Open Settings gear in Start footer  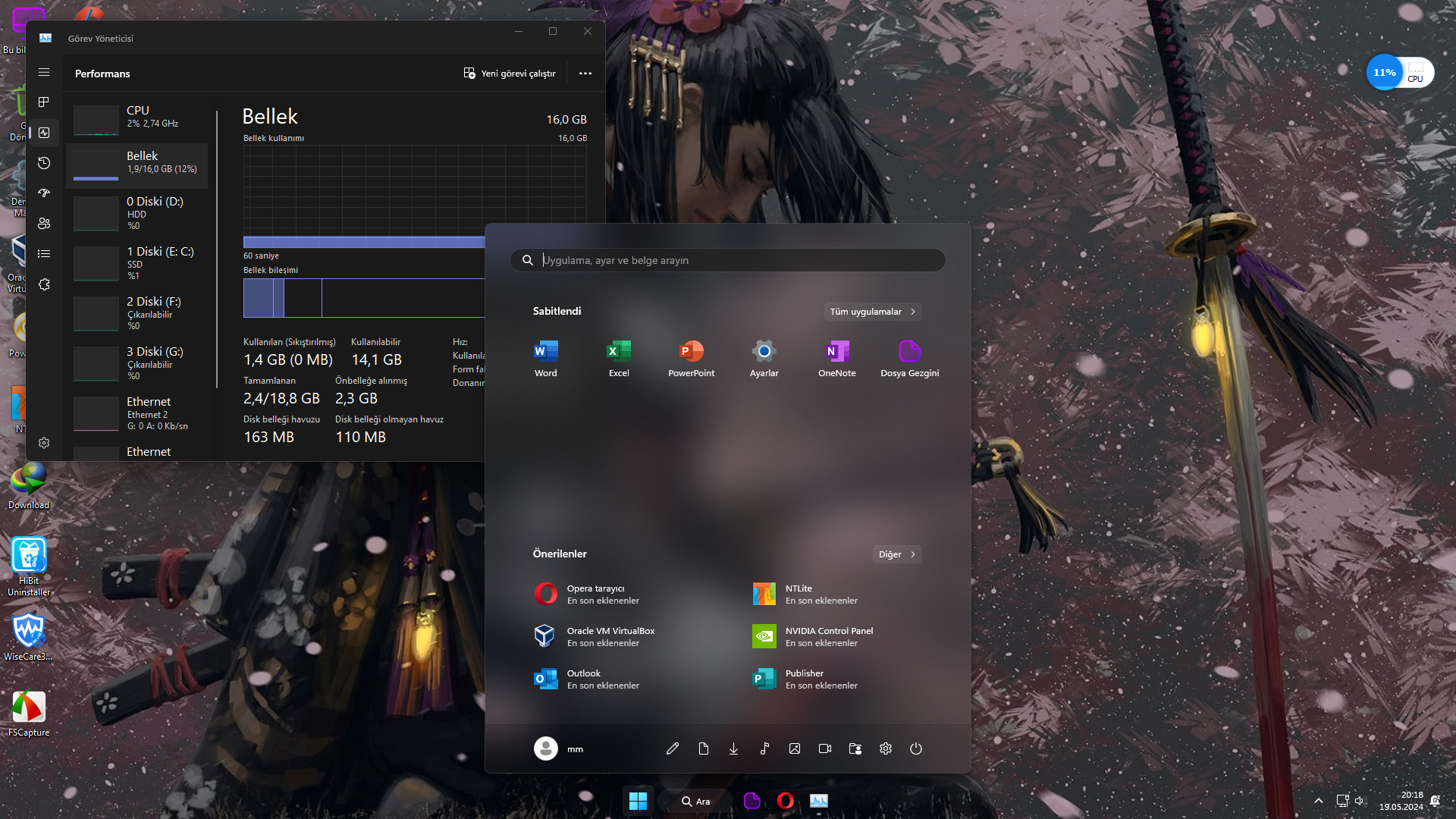pyautogui.click(x=886, y=748)
